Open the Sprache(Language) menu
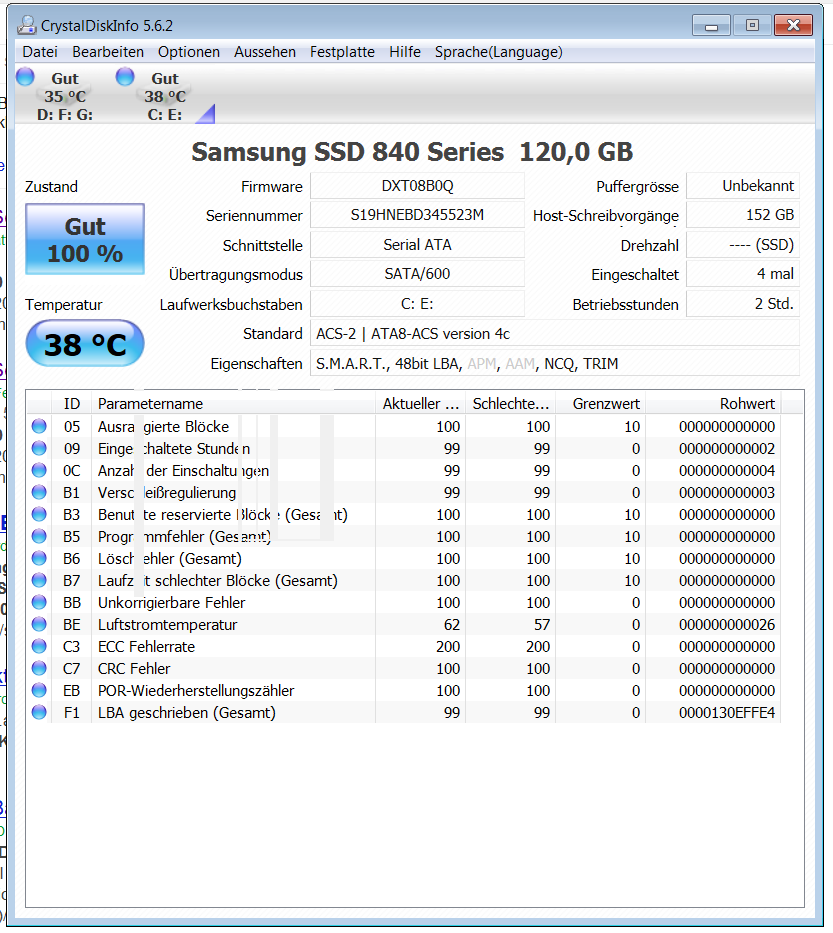This screenshot has width=833, height=933. [499, 52]
